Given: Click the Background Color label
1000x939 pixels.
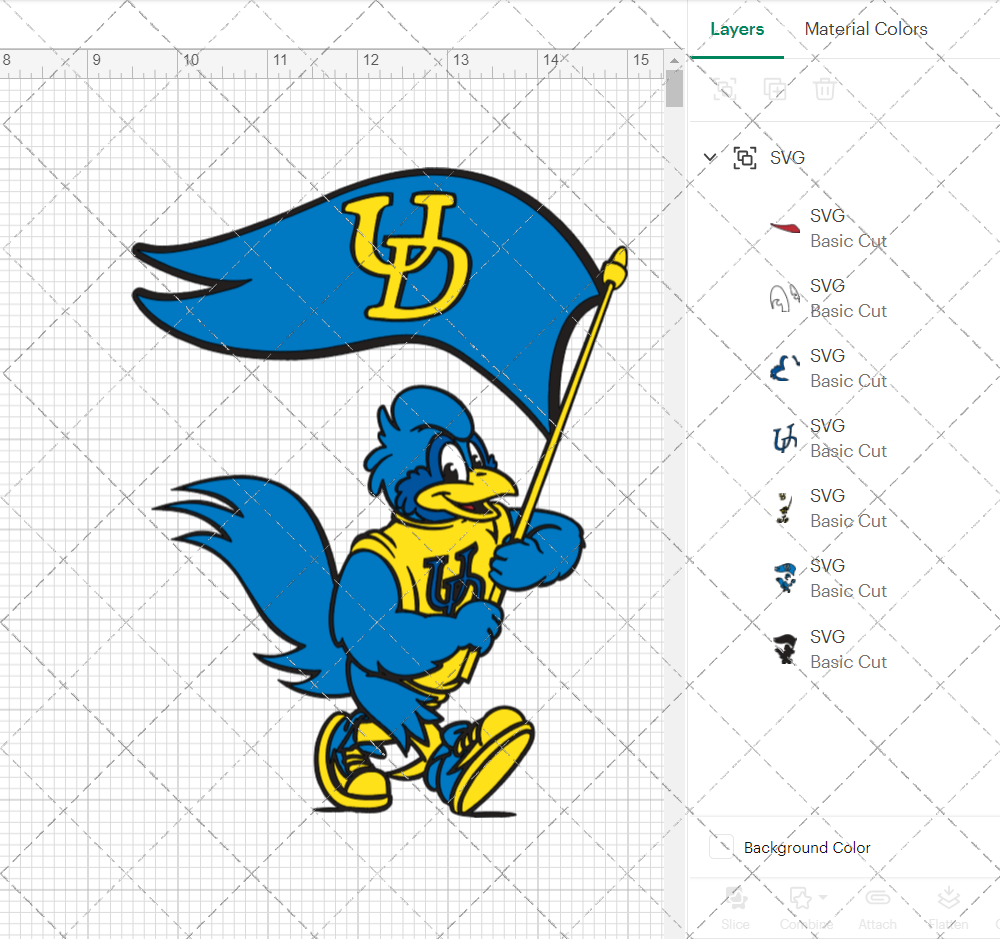Looking at the screenshot, I should coord(807,848).
